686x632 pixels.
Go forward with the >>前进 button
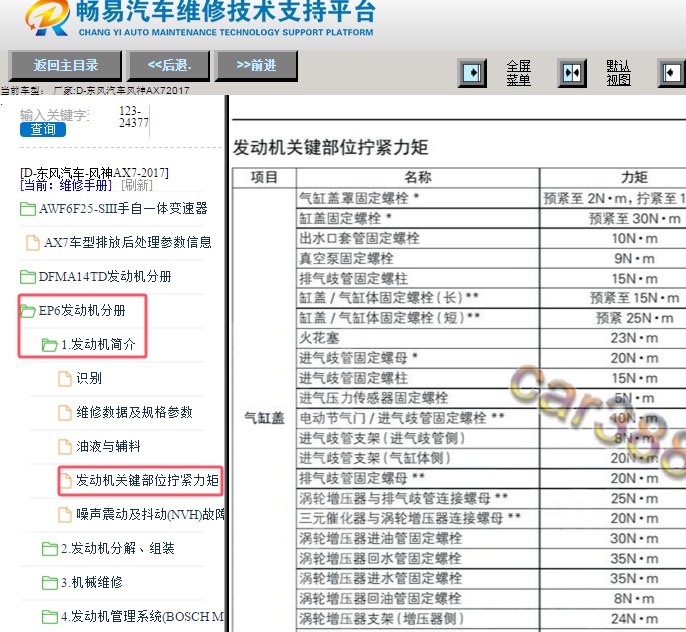pyautogui.click(x=256, y=66)
